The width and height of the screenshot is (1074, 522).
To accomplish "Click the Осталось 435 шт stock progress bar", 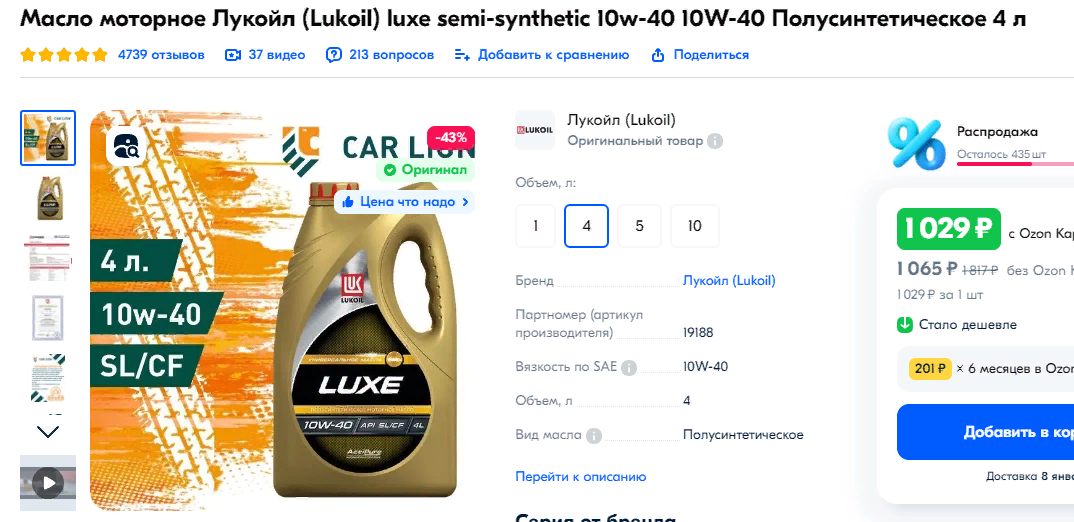I will (1015, 164).
